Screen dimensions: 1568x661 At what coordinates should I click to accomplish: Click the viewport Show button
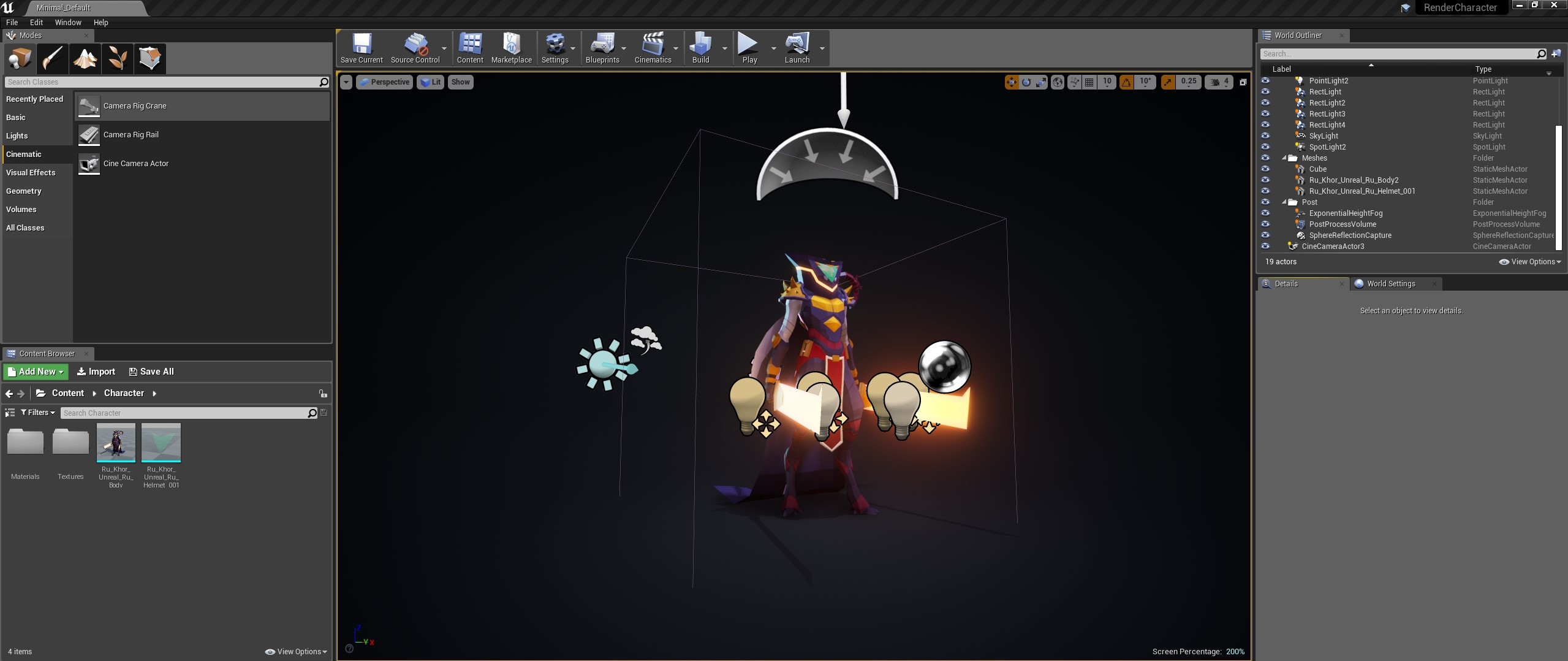pos(460,82)
